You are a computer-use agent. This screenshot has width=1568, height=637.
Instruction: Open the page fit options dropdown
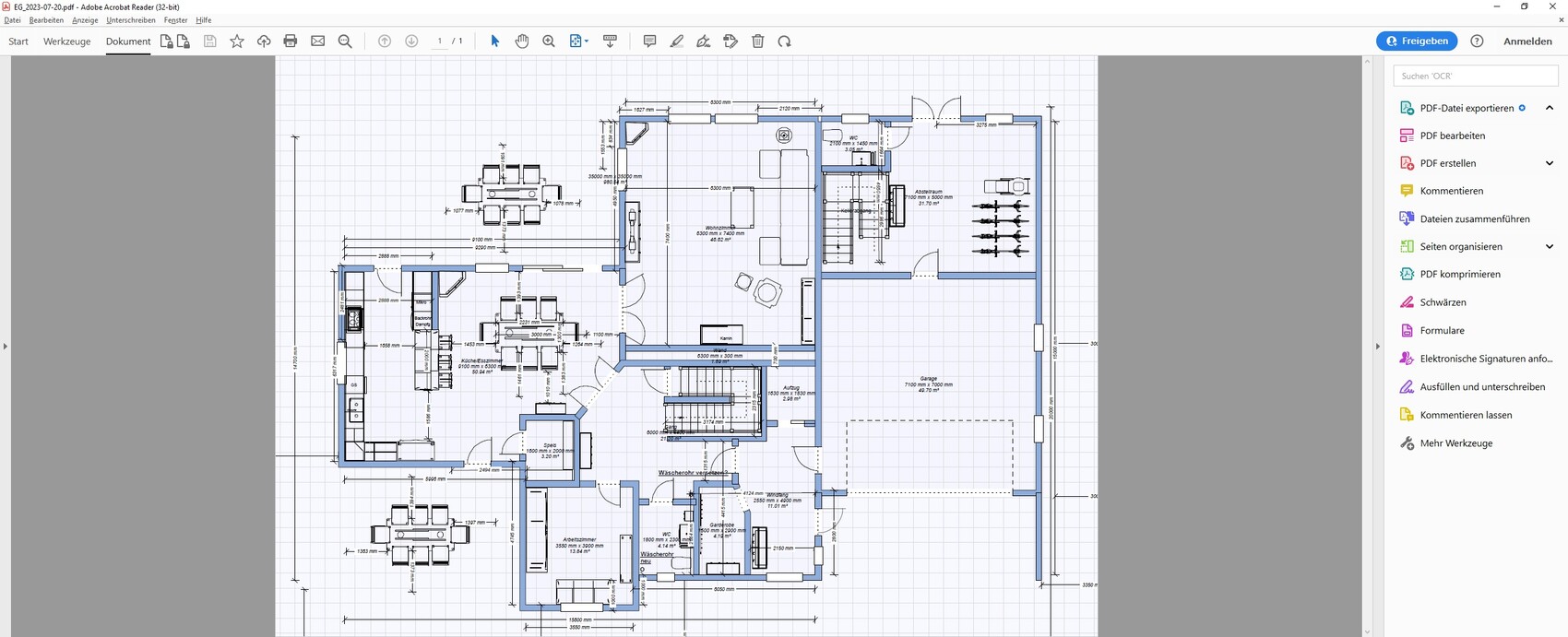(579, 41)
